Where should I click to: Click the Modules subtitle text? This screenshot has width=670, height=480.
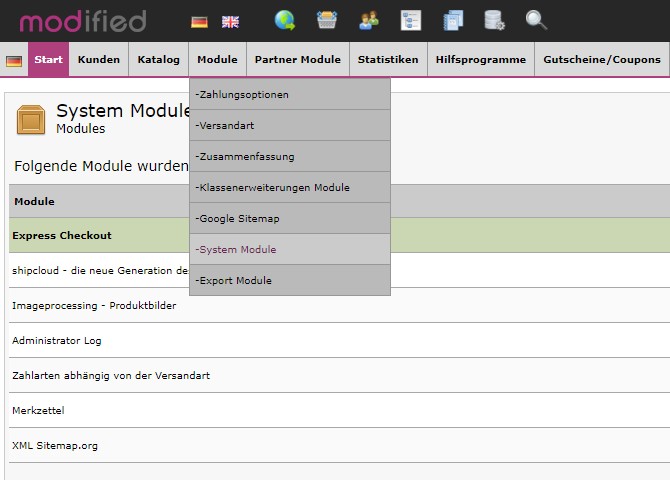[x=81, y=129]
